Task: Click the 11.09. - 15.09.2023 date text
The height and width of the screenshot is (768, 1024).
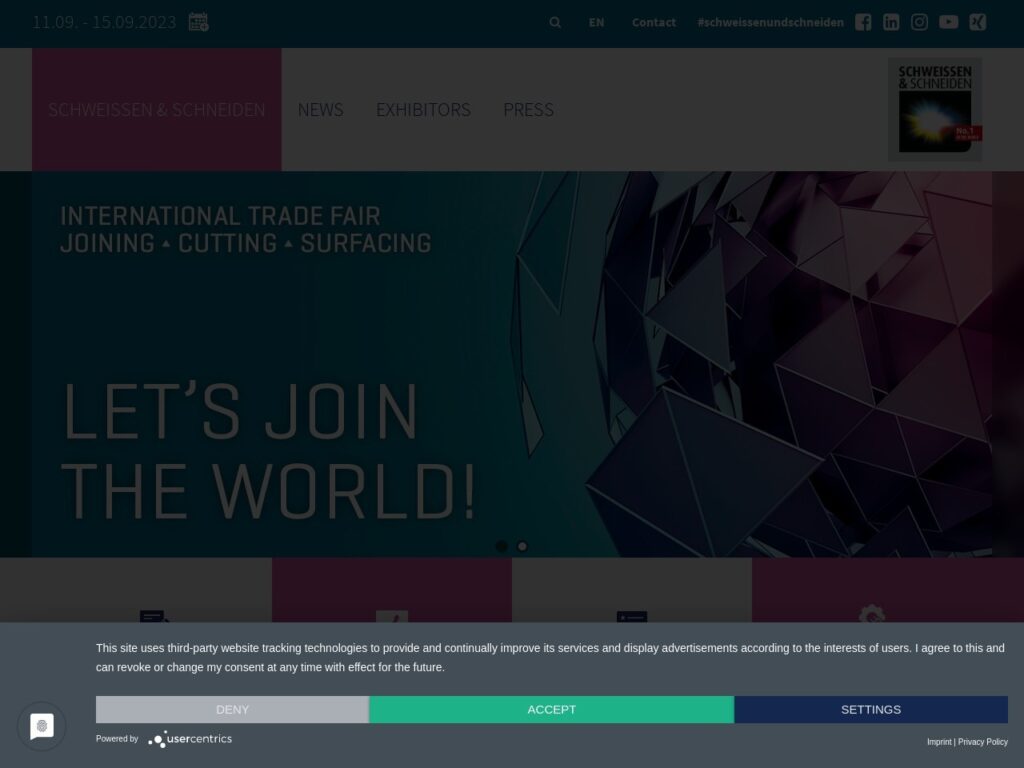Action: (104, 22)
